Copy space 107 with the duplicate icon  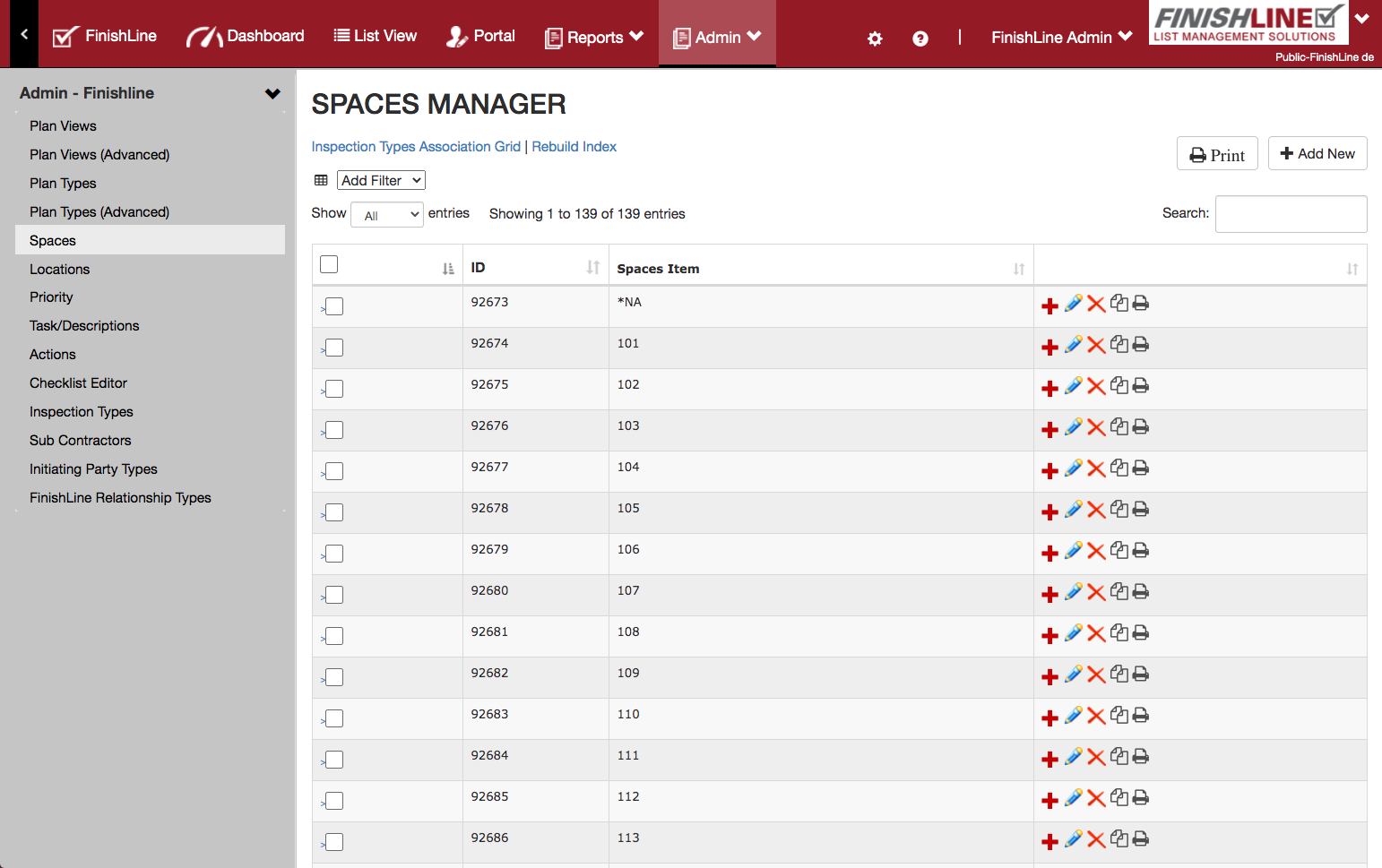click(x=1119, y=591)
